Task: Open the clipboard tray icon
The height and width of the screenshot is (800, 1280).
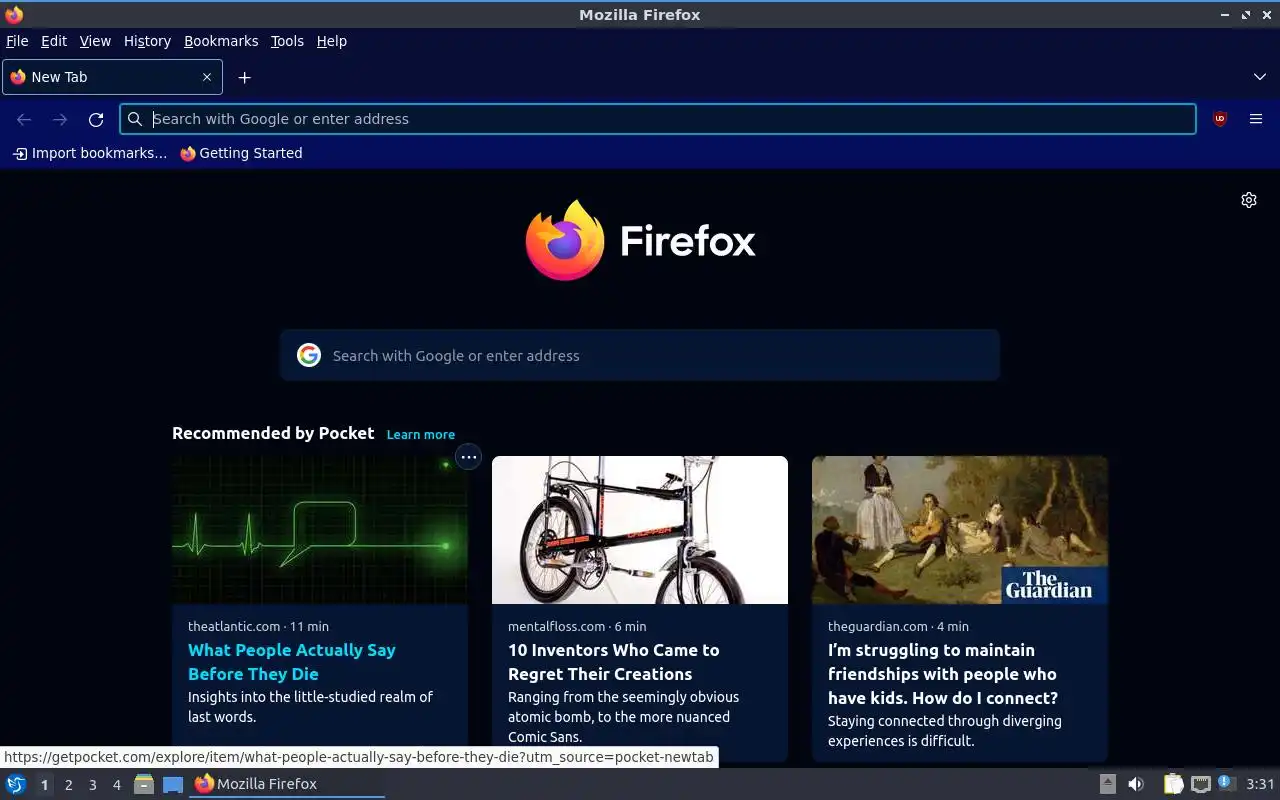Action: 1173,784
